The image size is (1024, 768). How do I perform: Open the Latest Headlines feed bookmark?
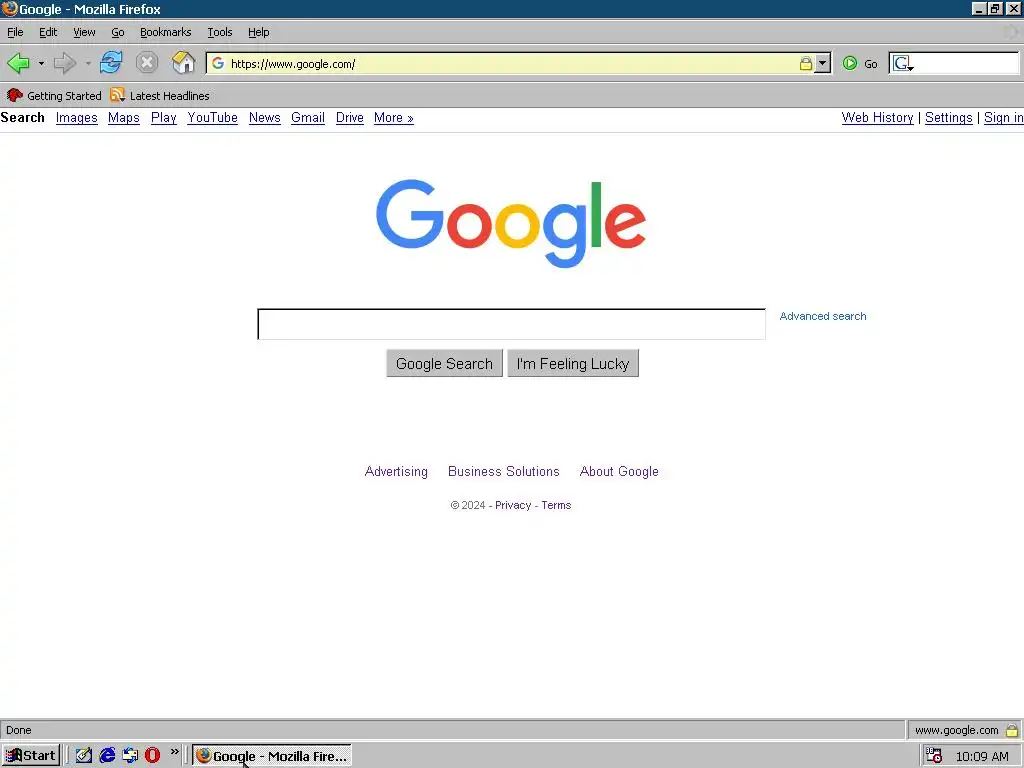point(160,95)
